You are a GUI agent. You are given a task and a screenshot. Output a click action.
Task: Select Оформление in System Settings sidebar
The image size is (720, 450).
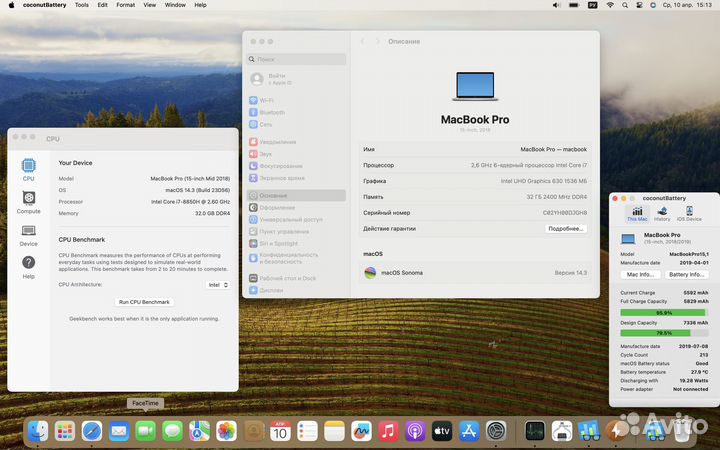(x=272, y=207)
